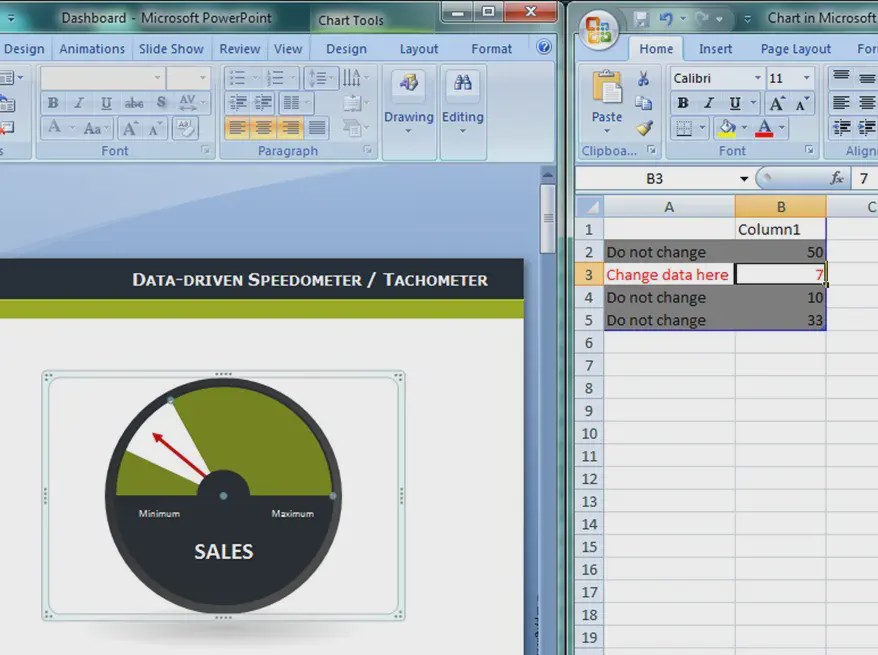This screenshot has width=878, height=655.
Task: Click the yellow Fill Color bucket
Action: [727, 128]
